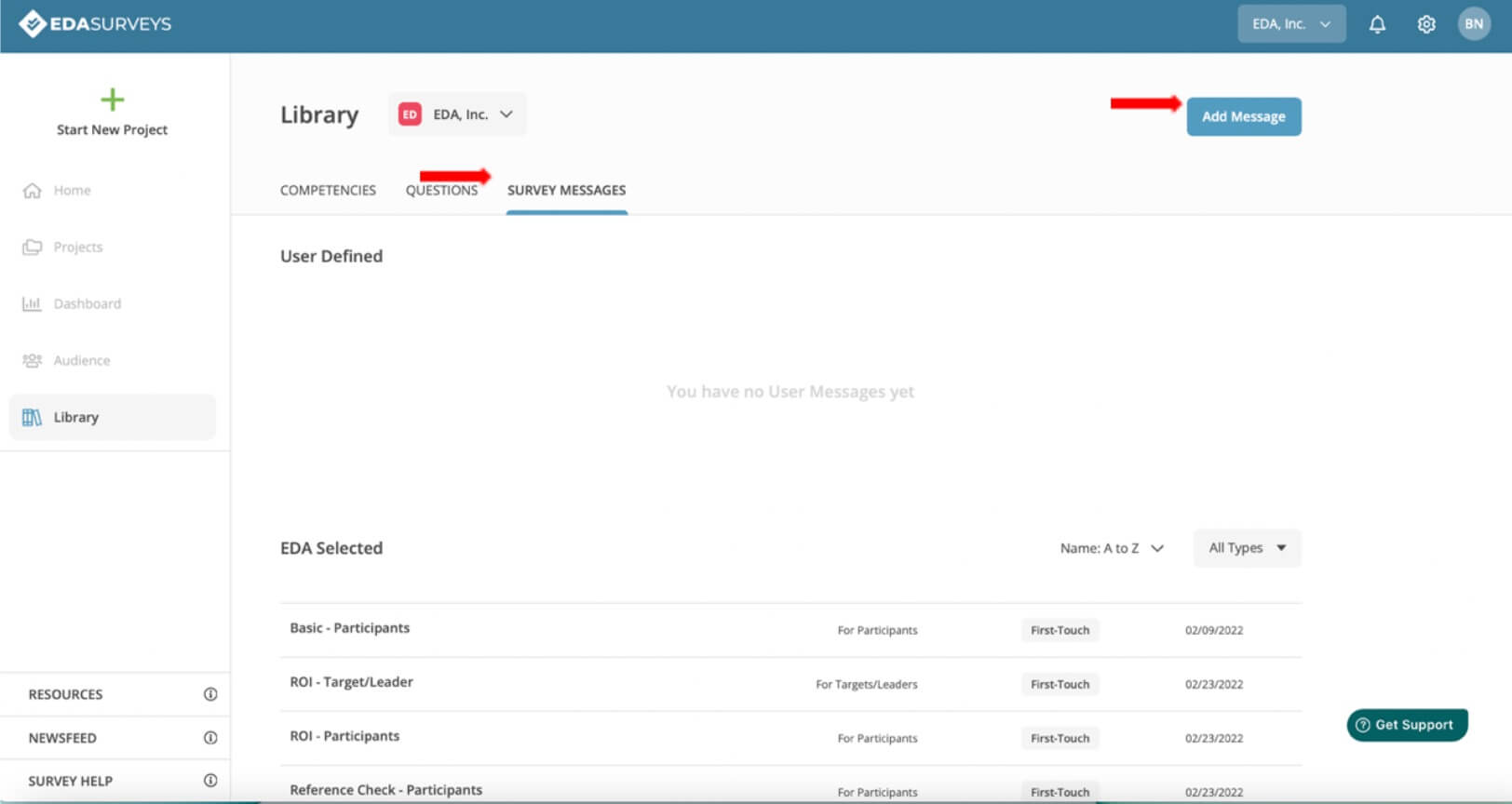This screenshot has height=804, width=1512.
Task: Click 02/09/2022 date in Basic - Participants row
Action: 1214,630
